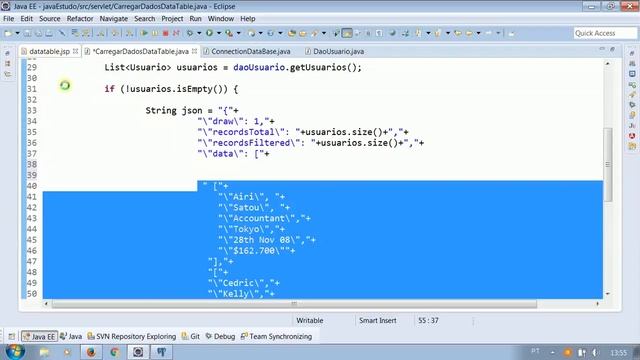Click the Debug bug toolbar icon
This screenshot has height=360, width=640.
click(x=190, y=33)
